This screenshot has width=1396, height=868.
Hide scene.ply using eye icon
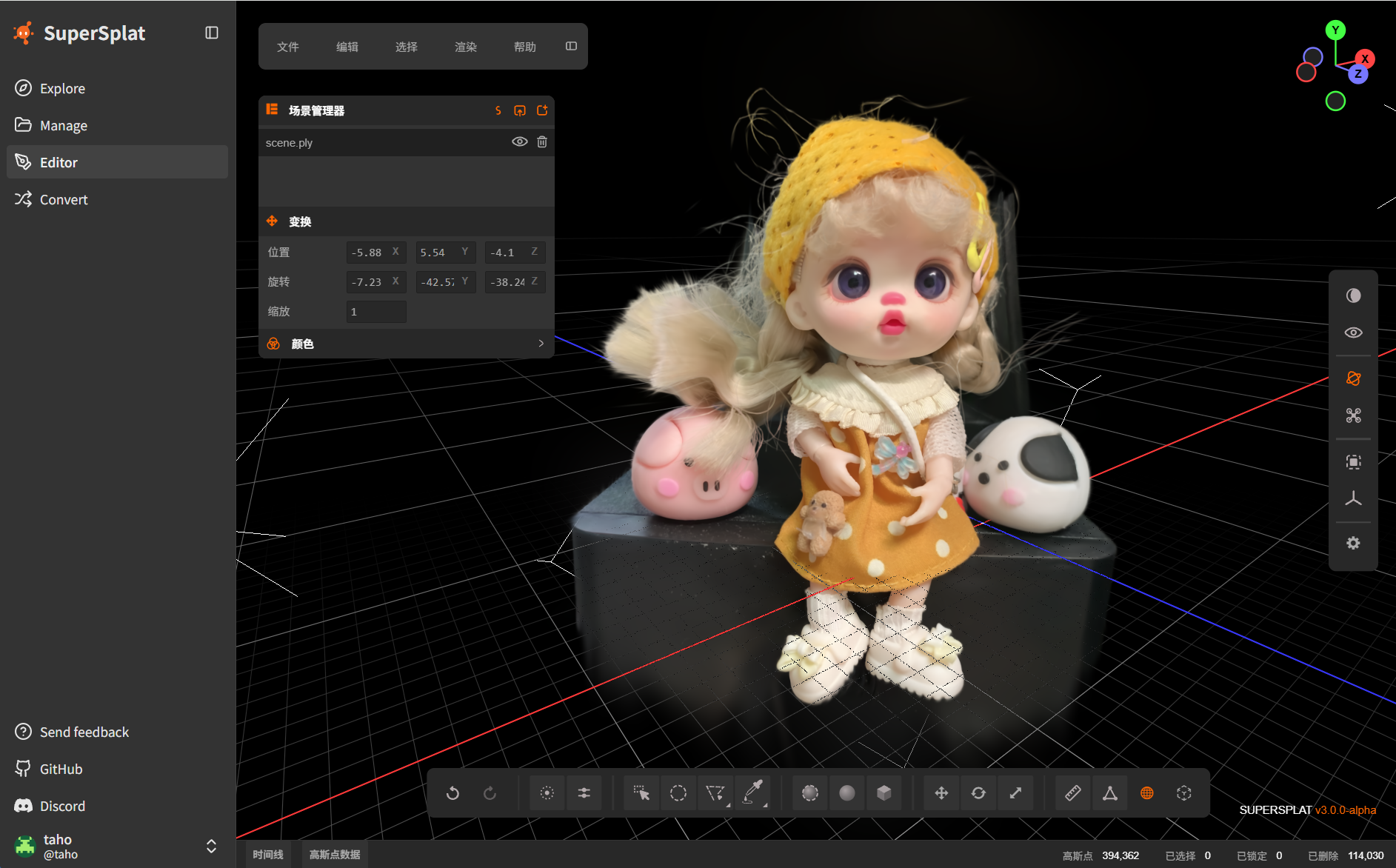point(519,141)
